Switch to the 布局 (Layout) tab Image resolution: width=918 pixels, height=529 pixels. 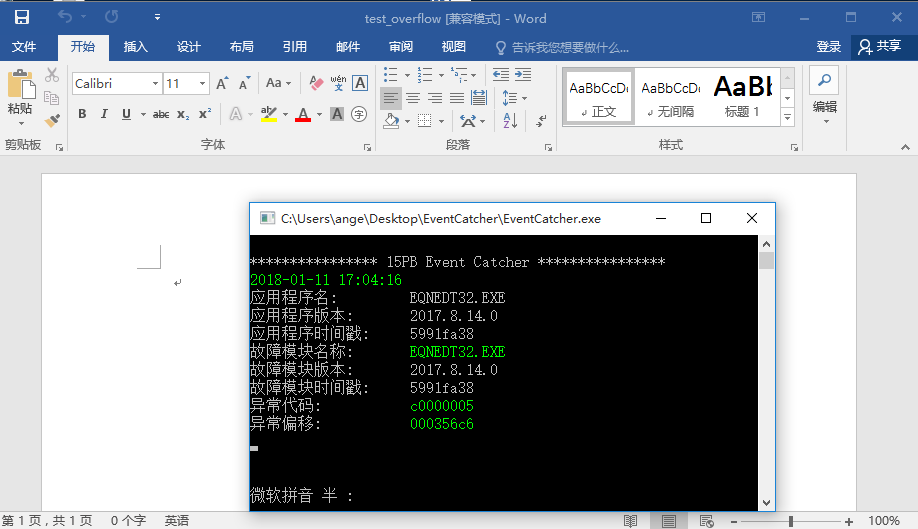(x=241, y=47)
